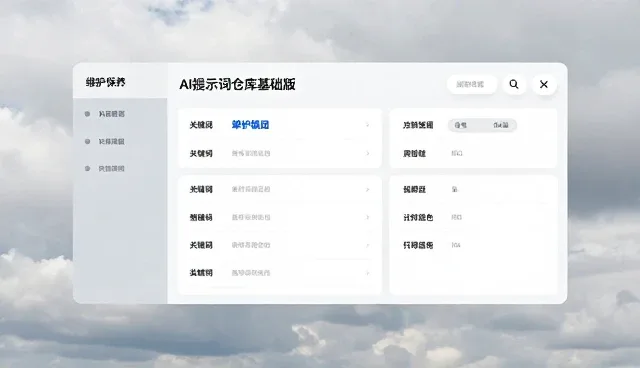Open the bottom sidebar bullet item
The width and height of the screenshot is (640, 368).
[x=104, y=168]
